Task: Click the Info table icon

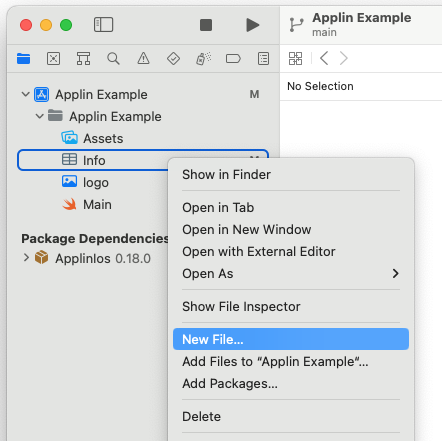Action: (x=69, y=159)
